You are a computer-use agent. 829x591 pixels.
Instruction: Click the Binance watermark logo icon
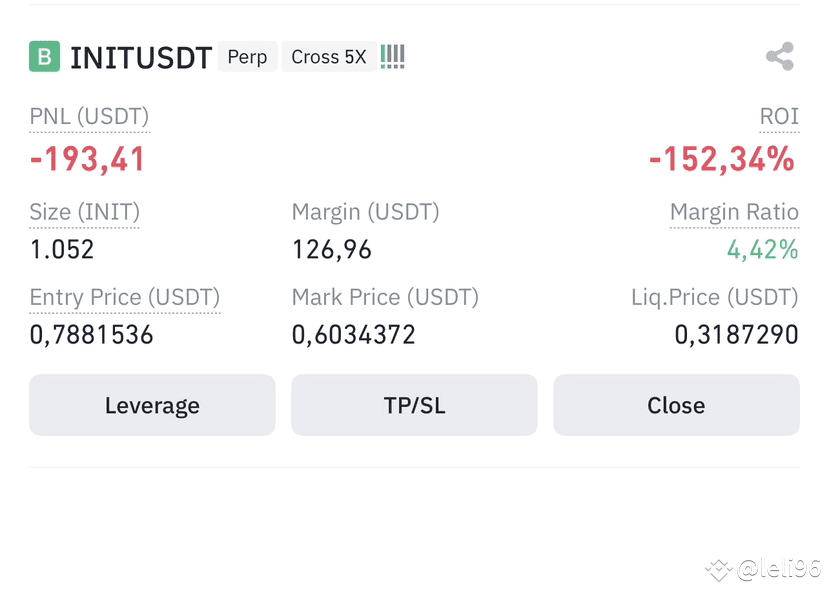click(x=719, y=570)
